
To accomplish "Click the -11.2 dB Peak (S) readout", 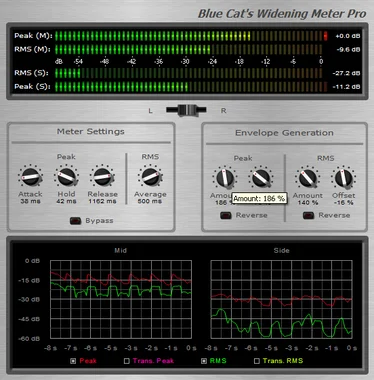I will click(x=347, y=87).
